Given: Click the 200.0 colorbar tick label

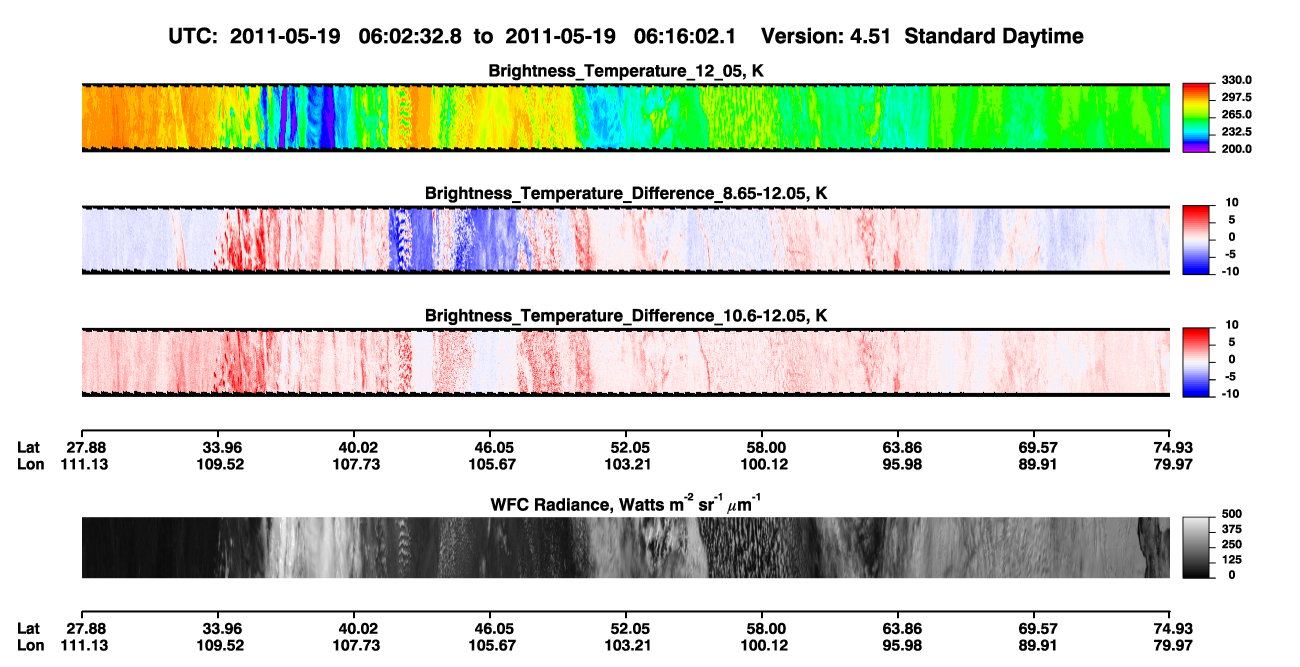Looking at the screenshot, I should 1234,148.
